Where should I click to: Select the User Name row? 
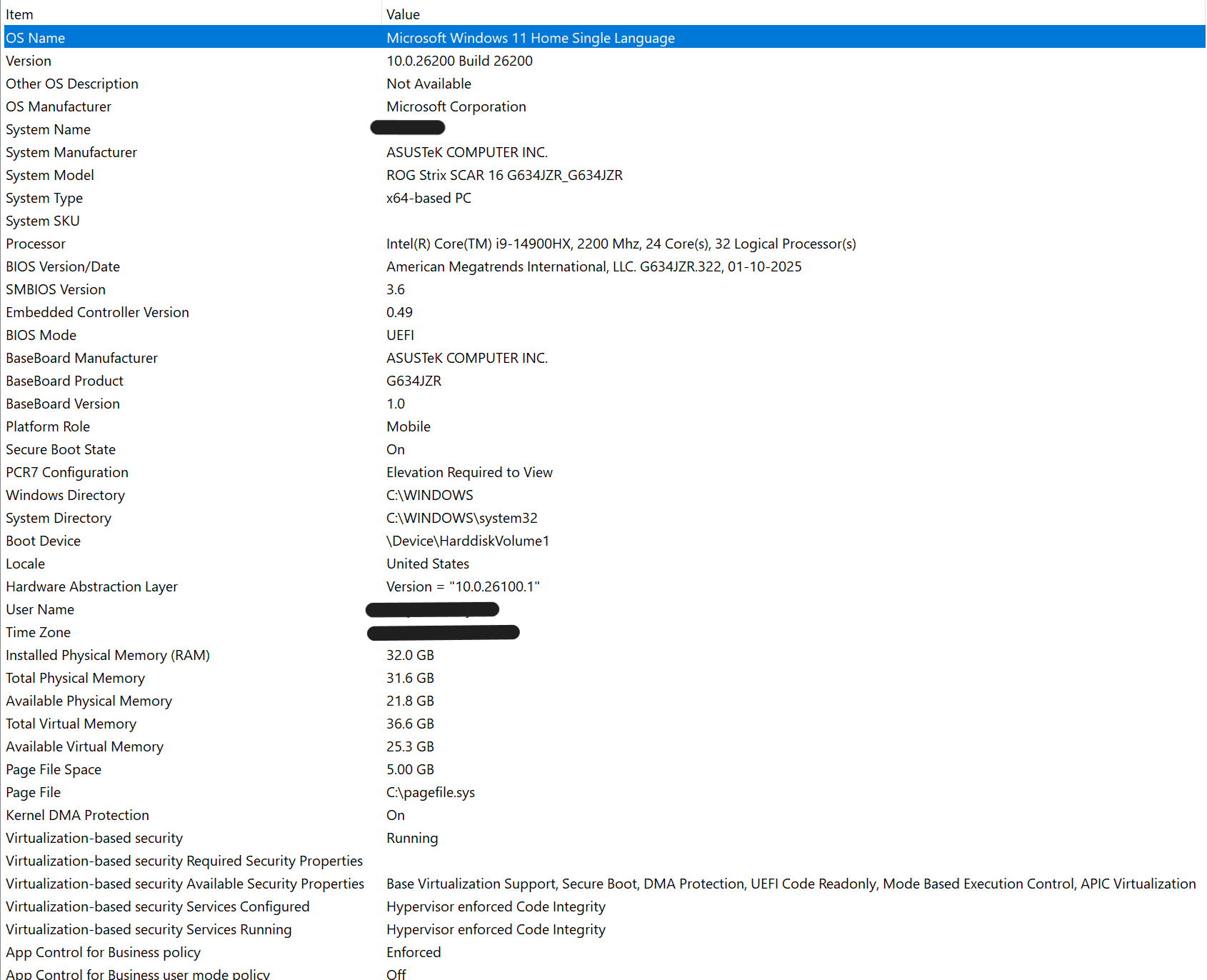click(x=605, y=609)
